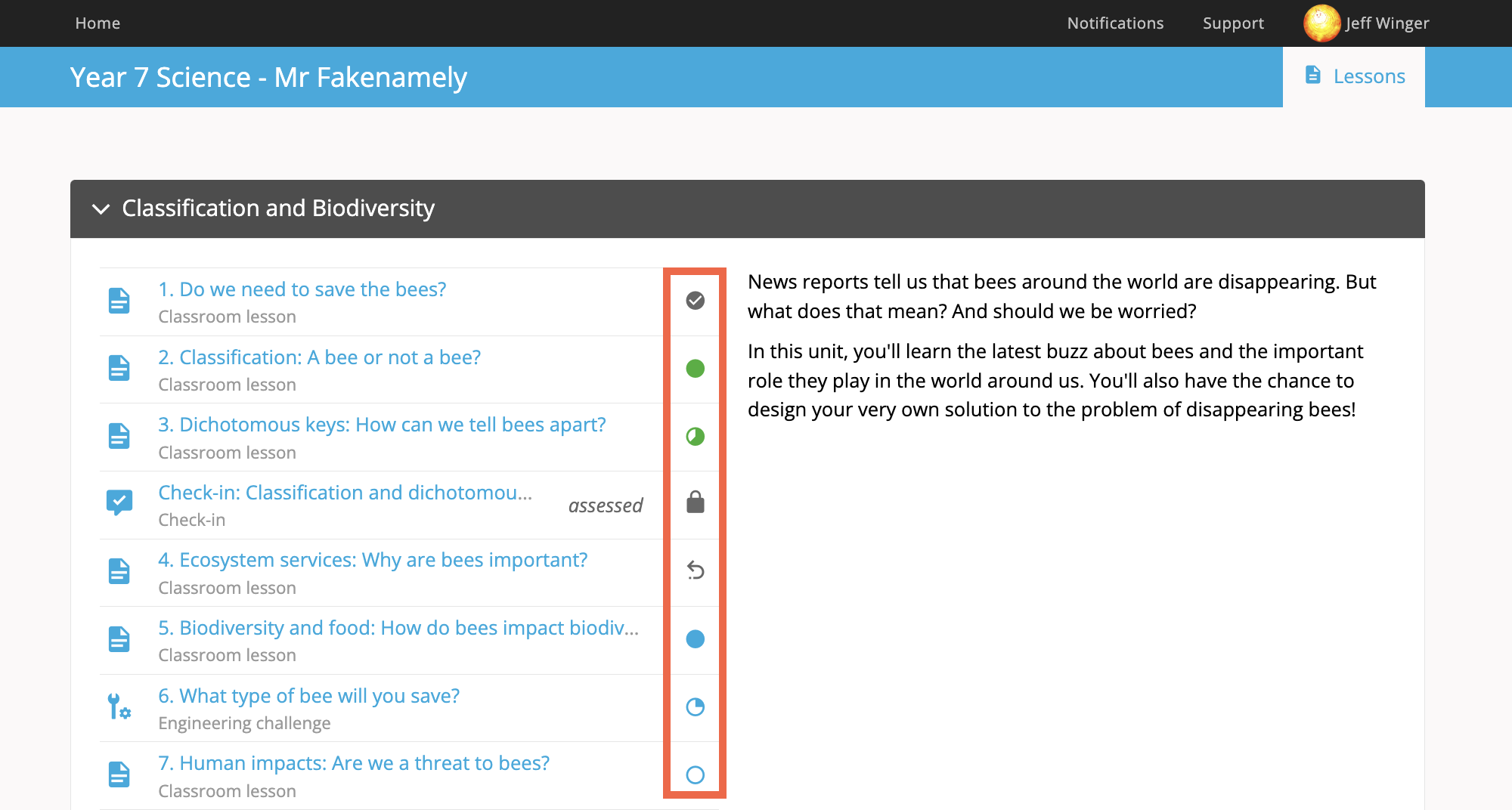1512x810 pixels.
Task: Click solid green status circle of lesson 2
Action: (695, 369)
